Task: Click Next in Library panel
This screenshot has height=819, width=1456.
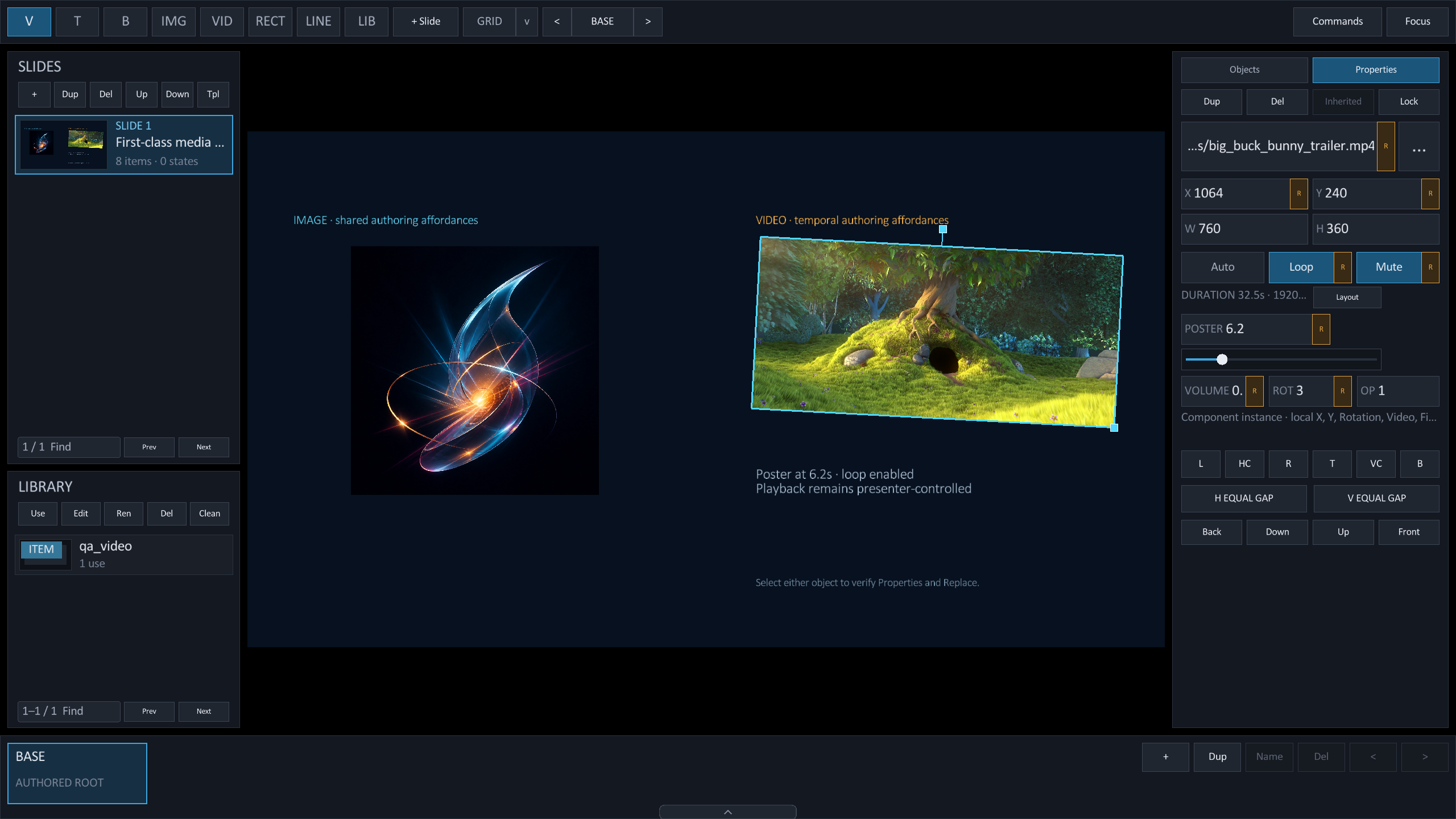Action: [204, 712]
